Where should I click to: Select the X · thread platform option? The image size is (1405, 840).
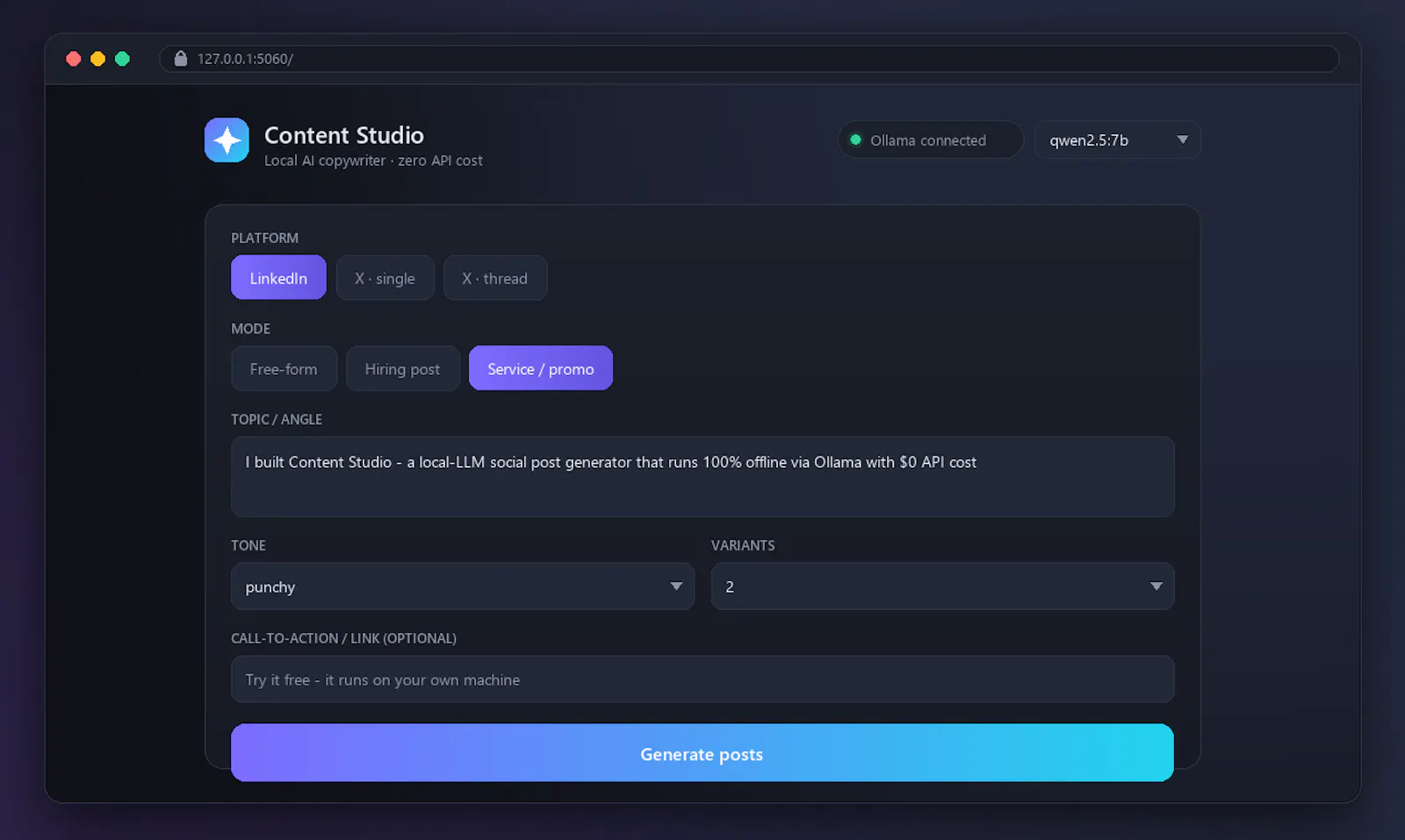(x=495, y=278)
